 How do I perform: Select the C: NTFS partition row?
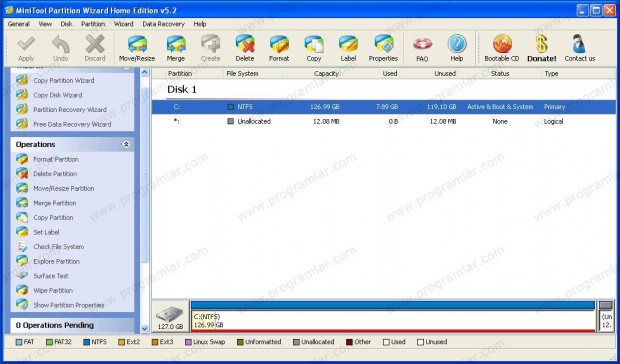point(384,107)
